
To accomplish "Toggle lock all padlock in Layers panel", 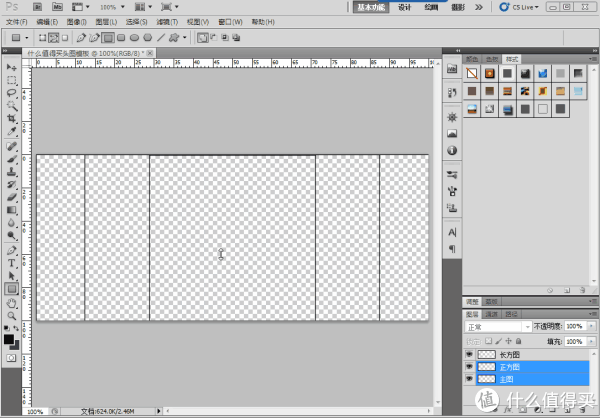I will point(518,341).
